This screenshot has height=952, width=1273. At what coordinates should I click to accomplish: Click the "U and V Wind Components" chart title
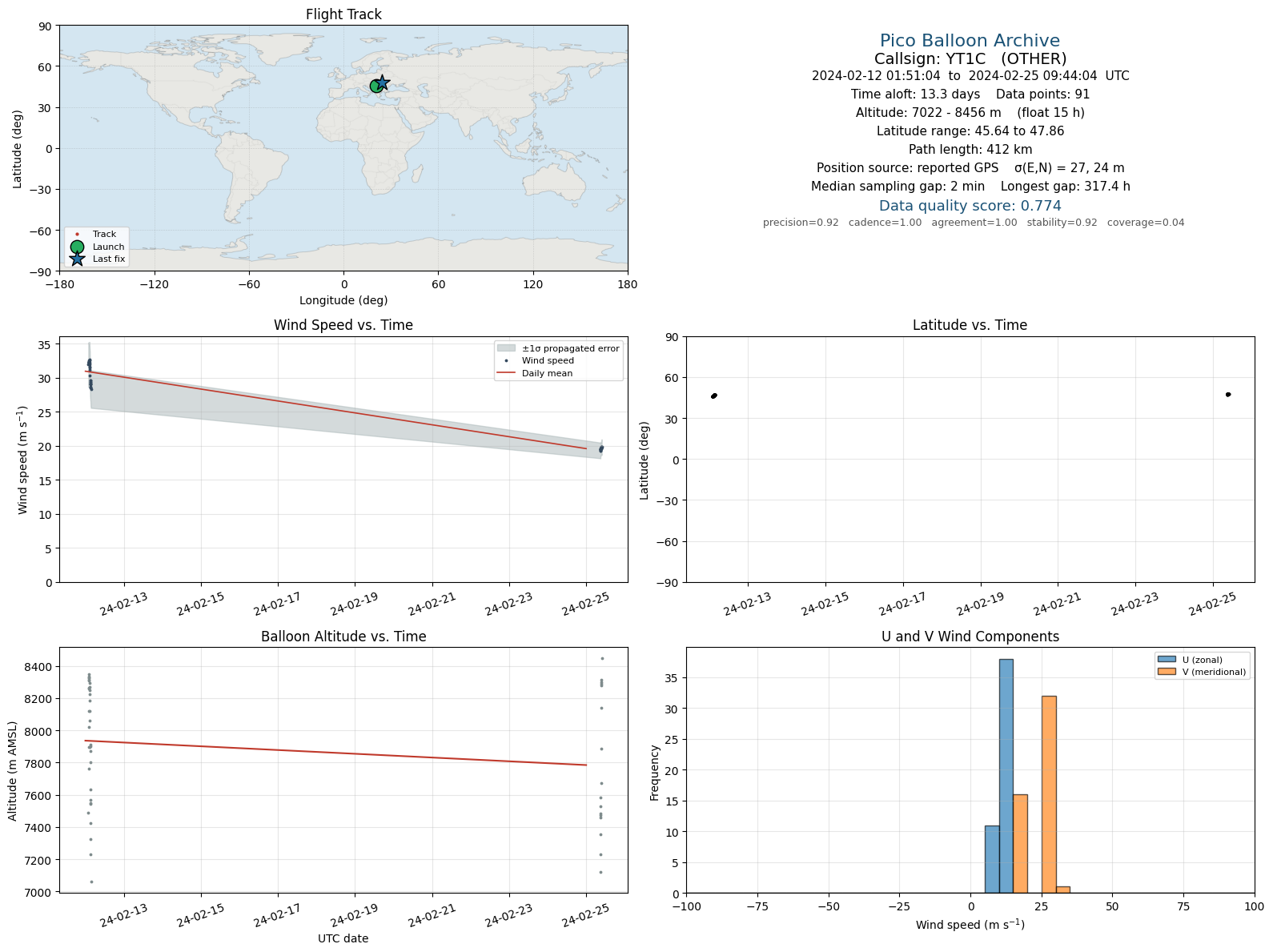(970, 637)
